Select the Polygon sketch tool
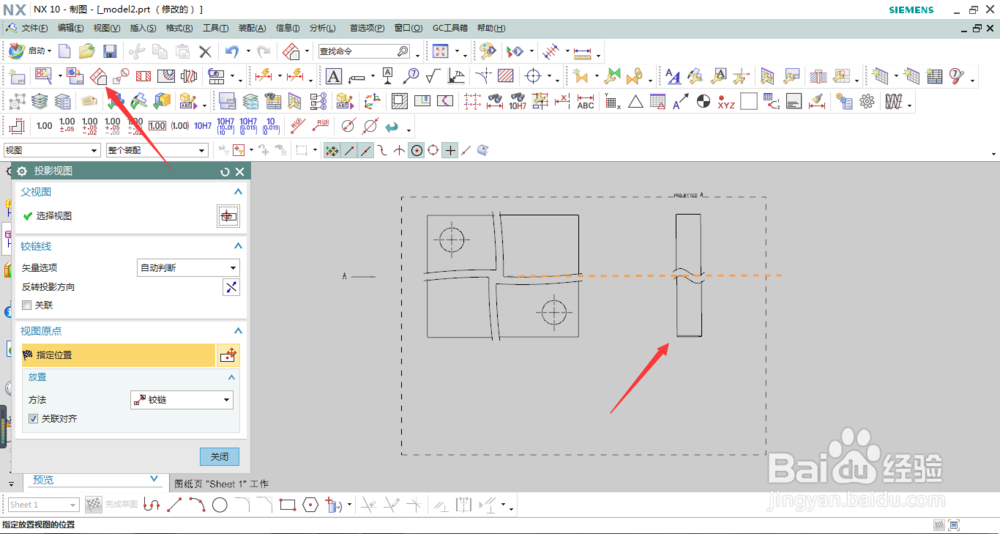 click(x=310, y=505)
